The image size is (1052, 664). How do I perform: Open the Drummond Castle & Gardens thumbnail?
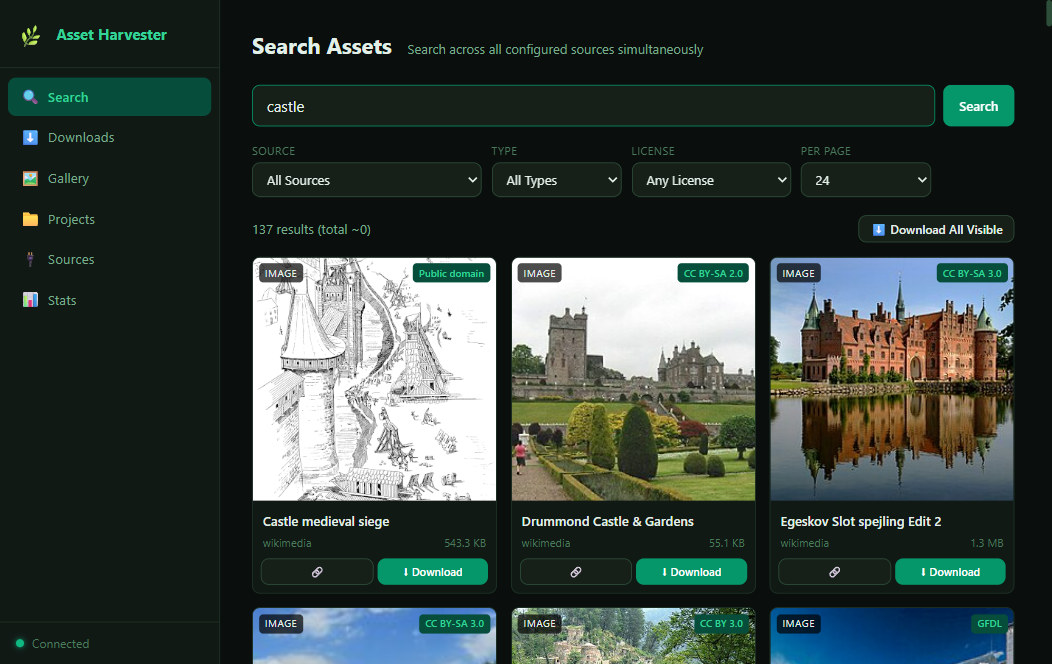633,380
